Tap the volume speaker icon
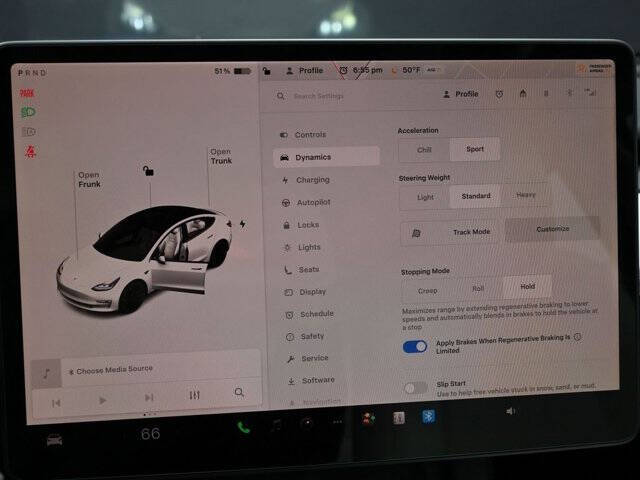640x480 pixels. point(510,411)
